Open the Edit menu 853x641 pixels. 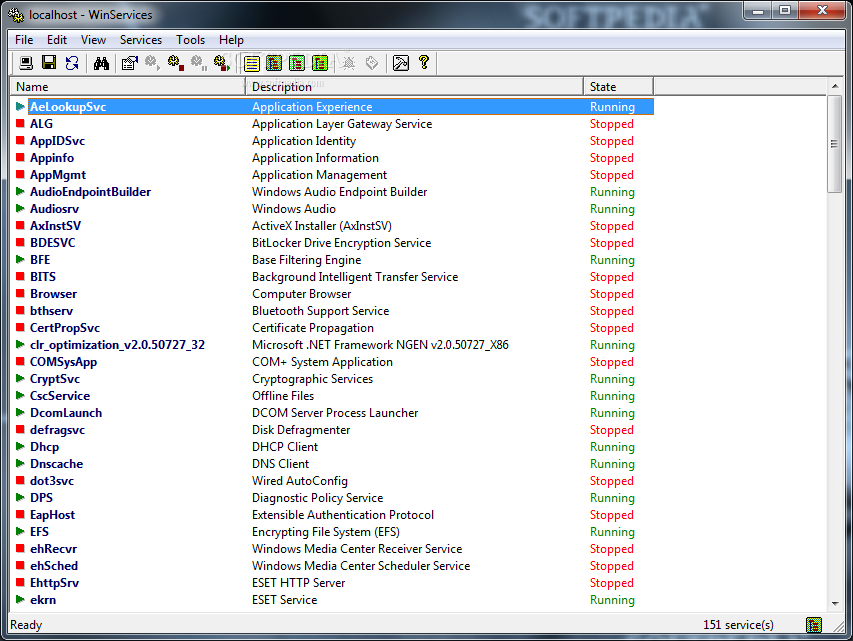pos(57,40)
